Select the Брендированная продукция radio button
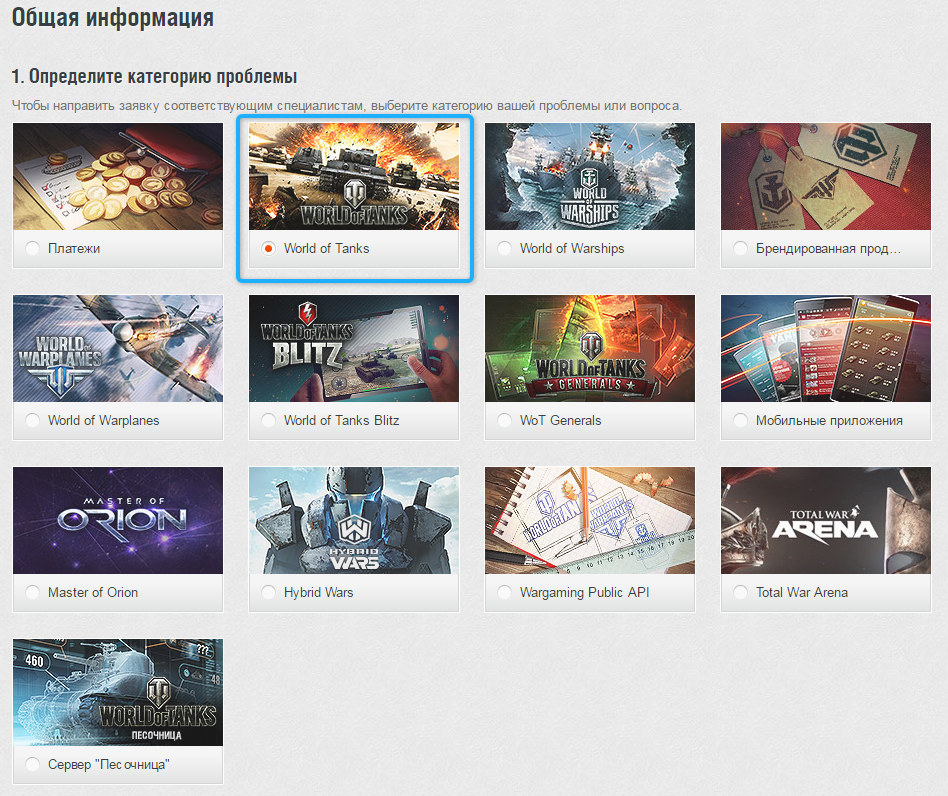The width and height of the screenshot is (948, 796). [740, 248]
